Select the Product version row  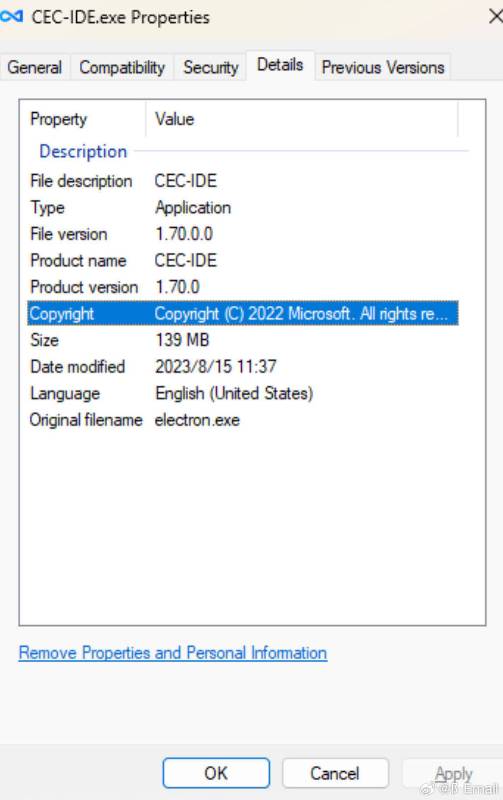[243, 287]
